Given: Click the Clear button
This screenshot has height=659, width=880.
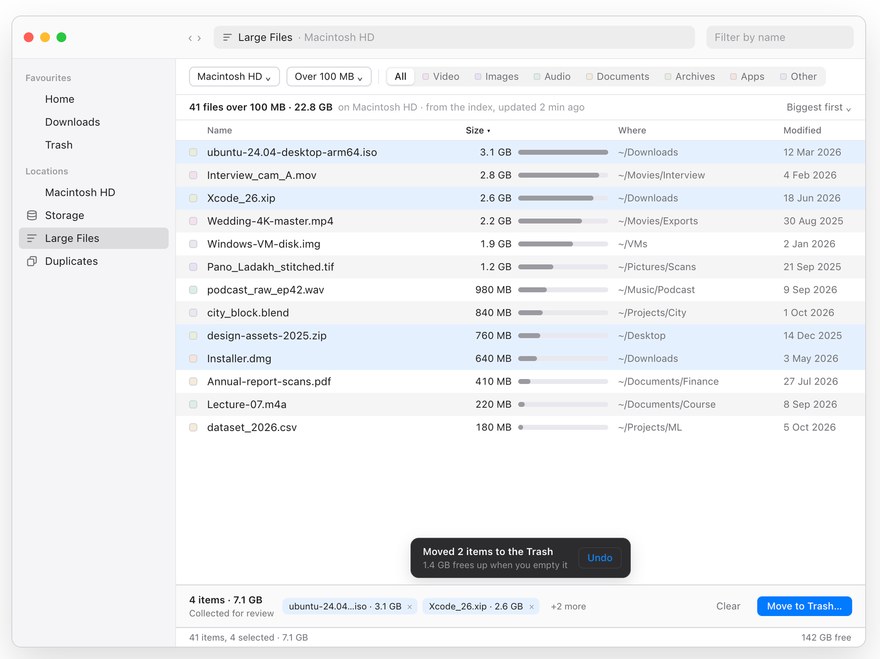Looking at the screenshot, I should pos(728,606).
